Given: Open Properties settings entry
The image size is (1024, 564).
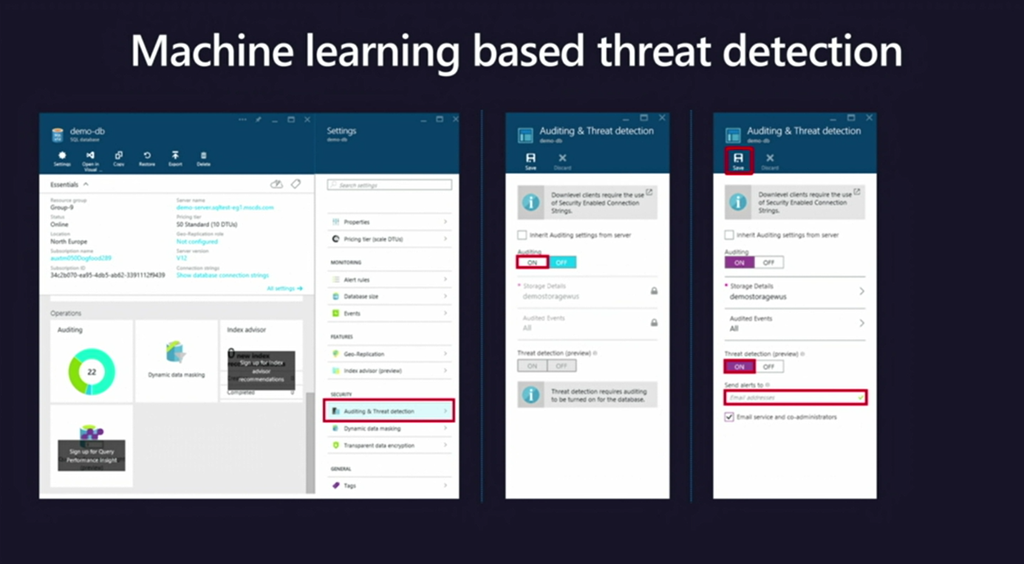Looking at the screenshot, I should (390, 222).
